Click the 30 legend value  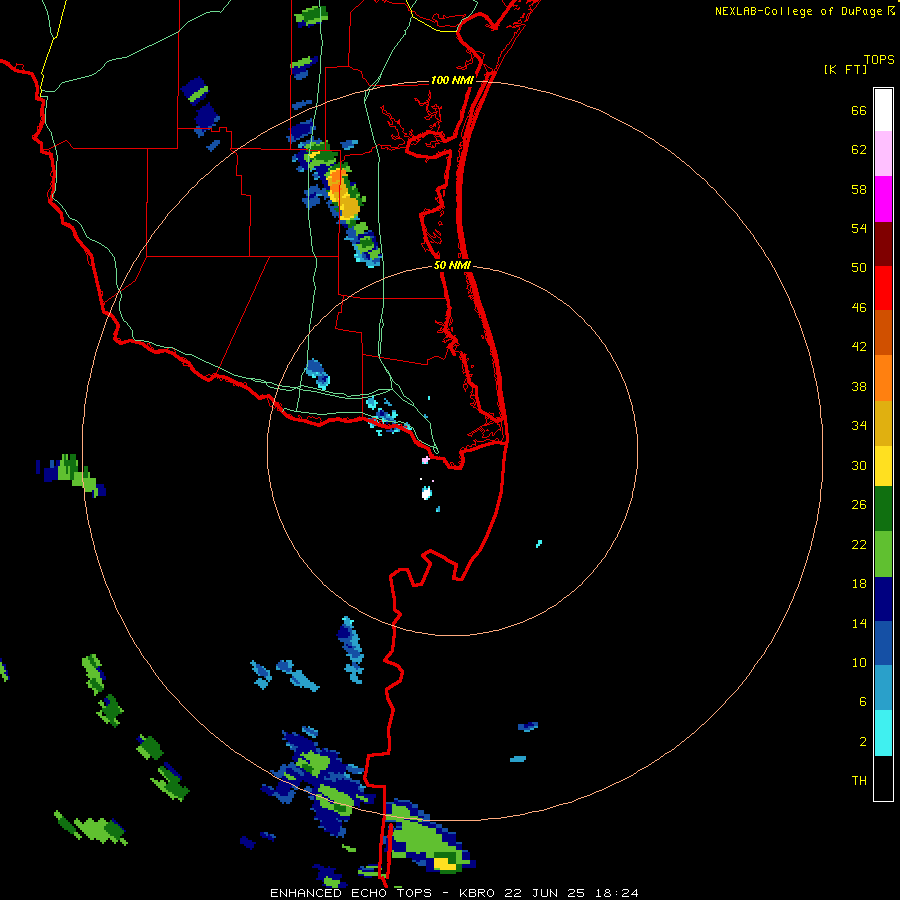pos(859,465)
